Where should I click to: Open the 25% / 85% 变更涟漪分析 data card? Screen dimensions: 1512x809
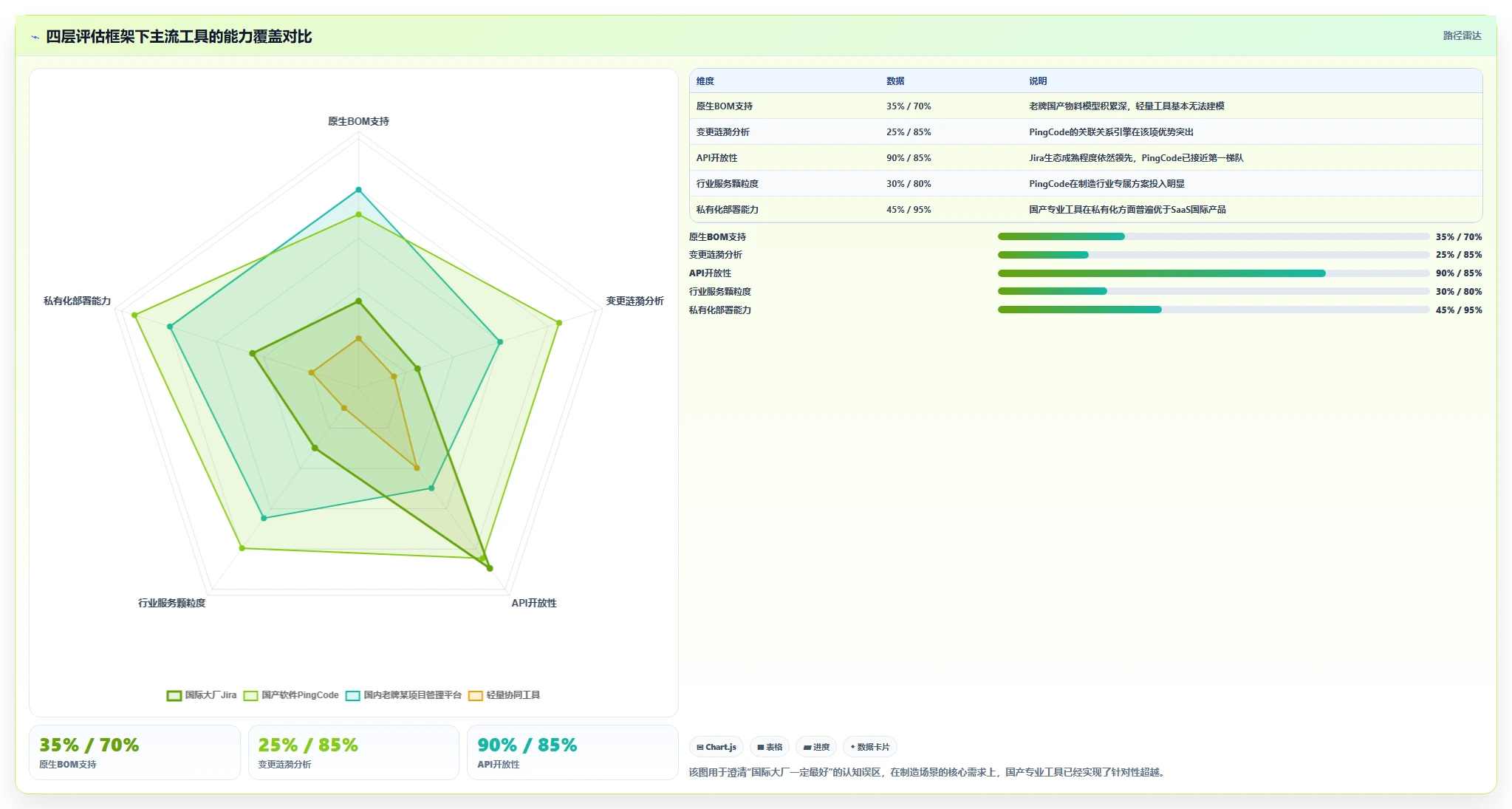click(x=353, y=752)
